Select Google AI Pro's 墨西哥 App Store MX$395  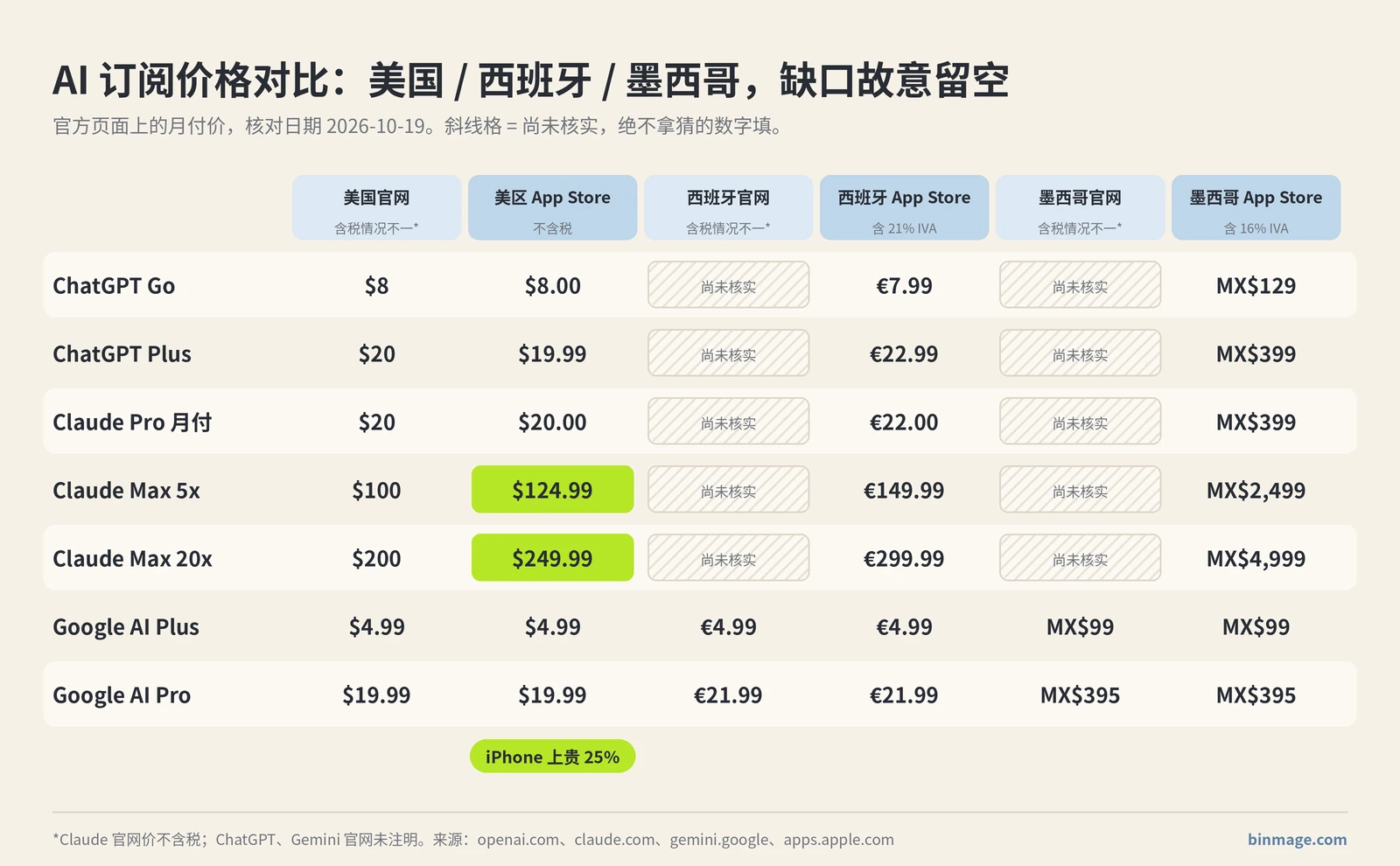coord(1256,695)
